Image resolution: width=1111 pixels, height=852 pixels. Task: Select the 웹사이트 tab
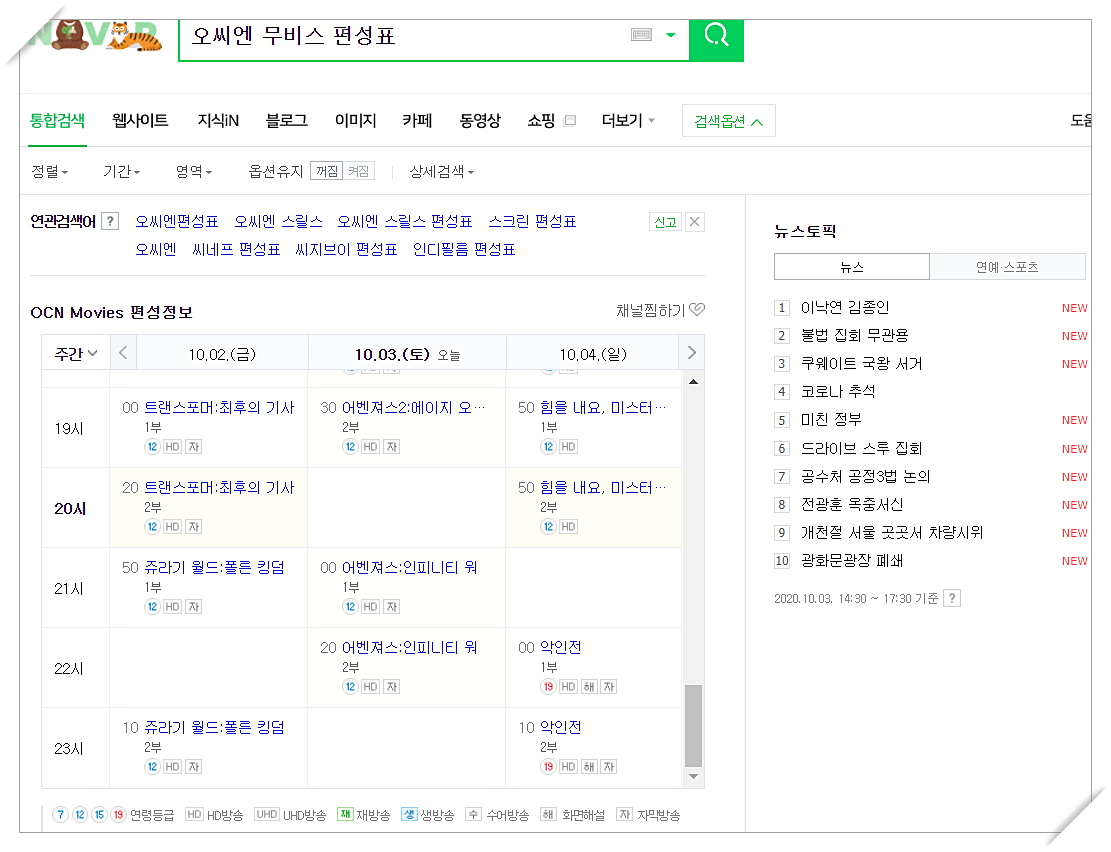click(x=140, y=120)
